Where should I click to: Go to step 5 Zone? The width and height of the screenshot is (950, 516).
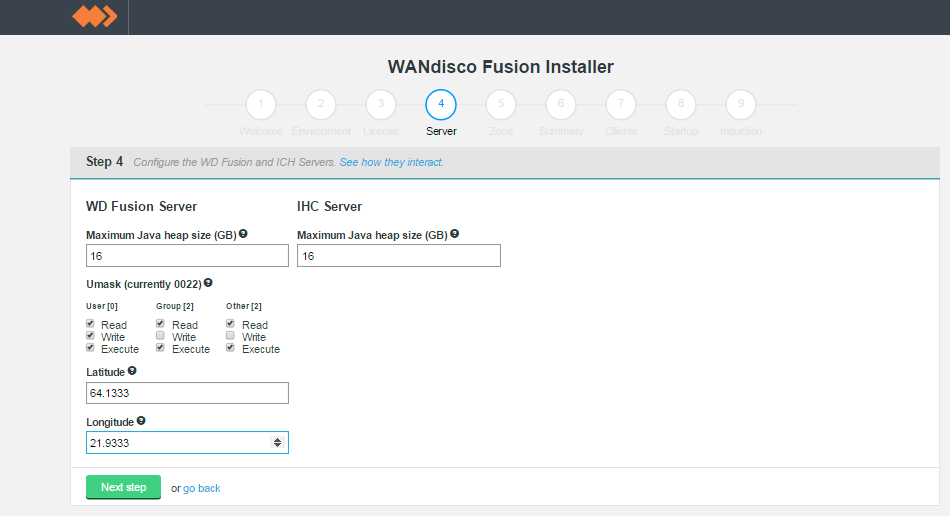pyautogui.click(x=500, y=104)
